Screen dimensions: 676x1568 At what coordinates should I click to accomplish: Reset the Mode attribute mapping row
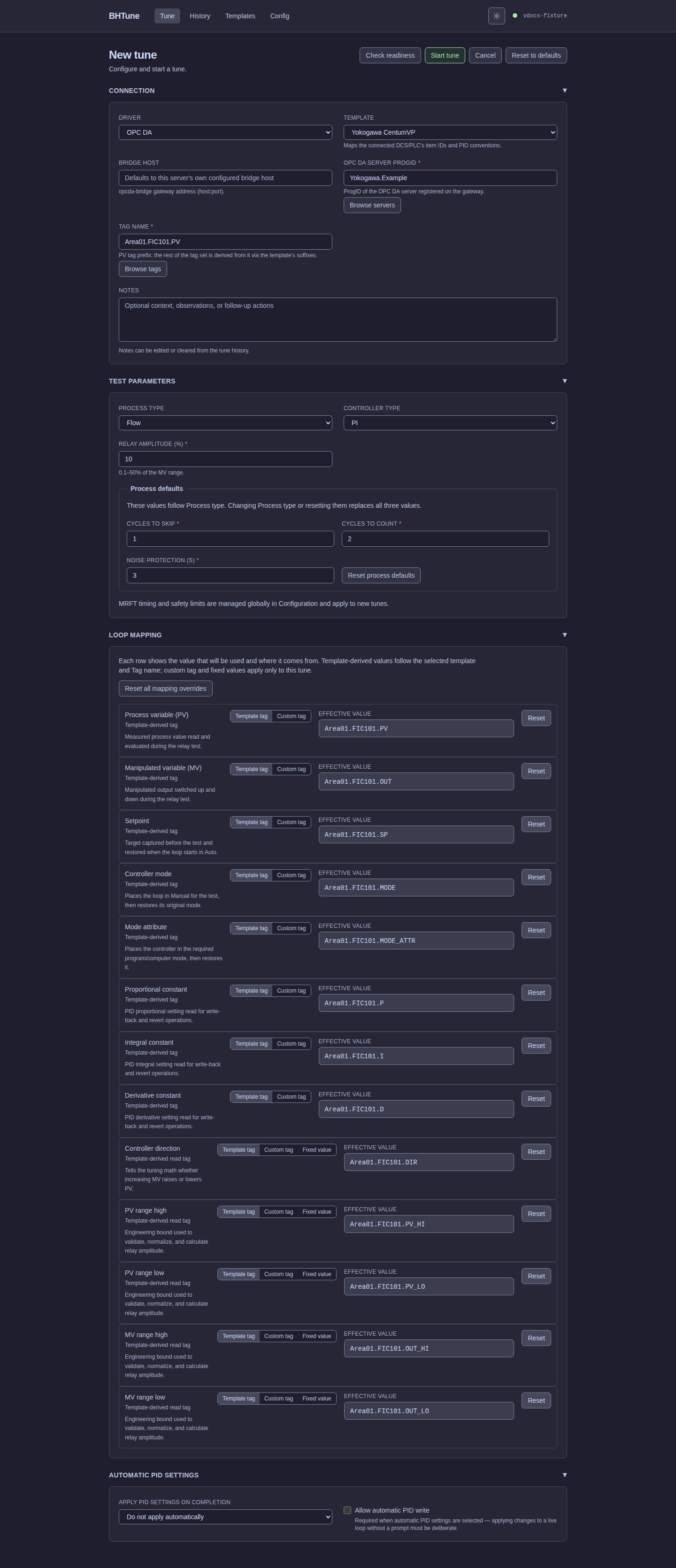536,930
